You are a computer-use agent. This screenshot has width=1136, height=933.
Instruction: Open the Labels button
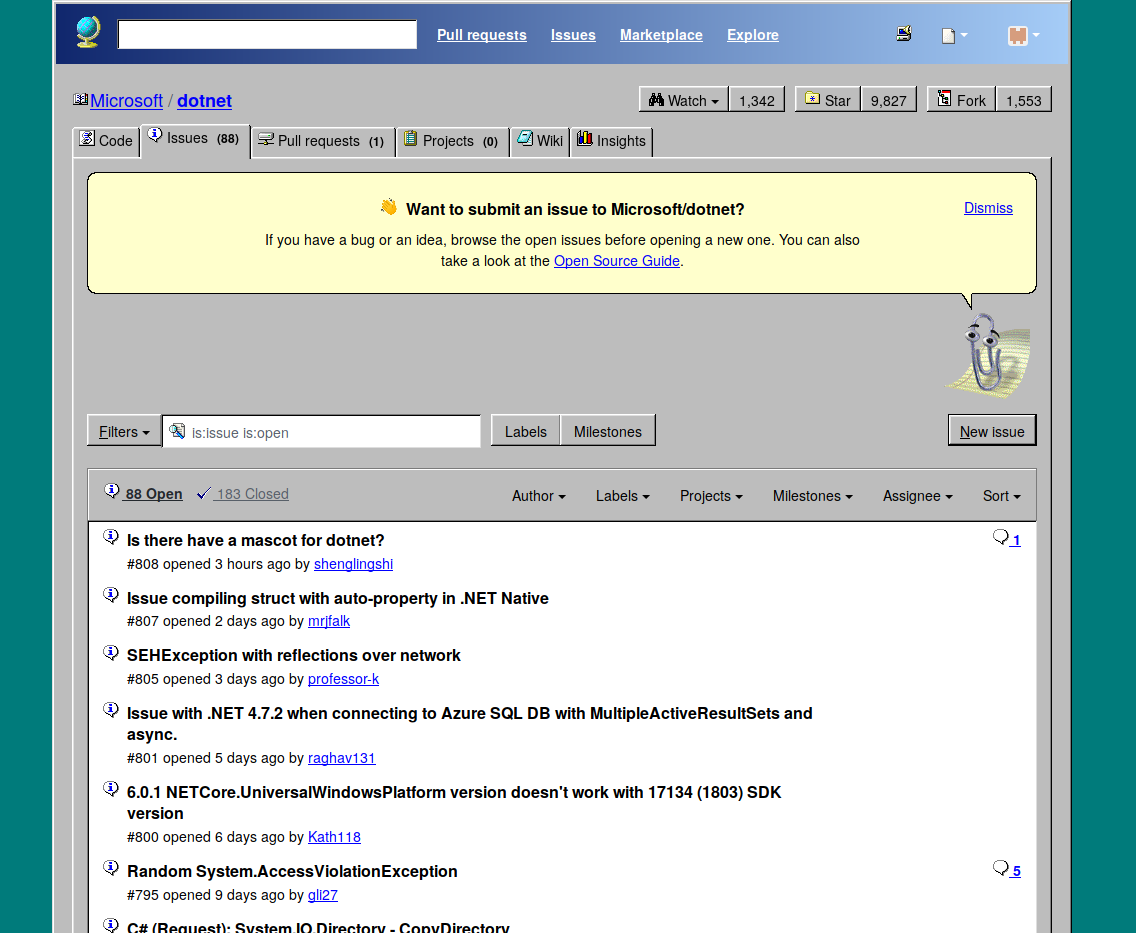tap(525, 432)
